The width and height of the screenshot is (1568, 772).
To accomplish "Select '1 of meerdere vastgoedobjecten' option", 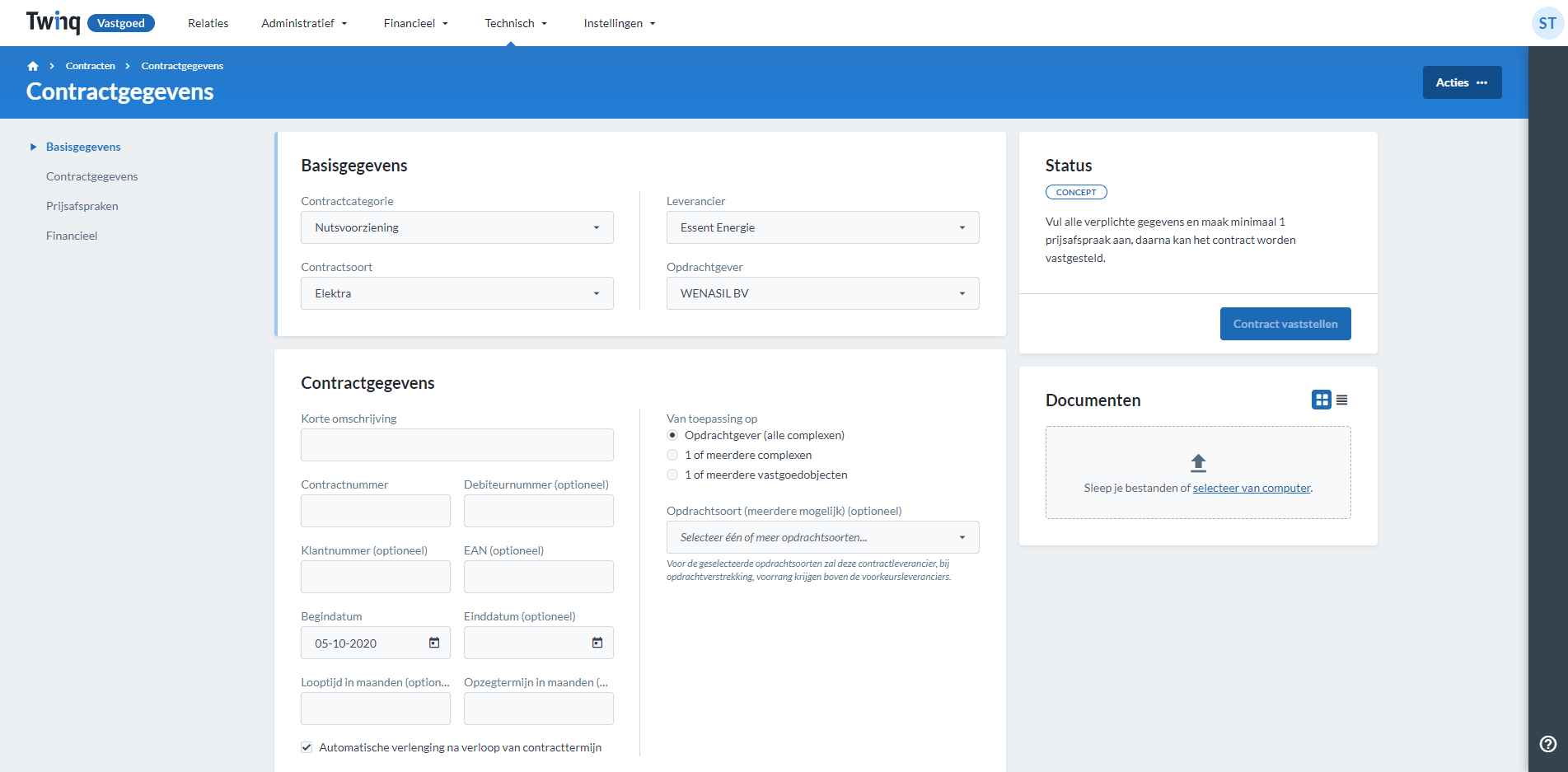I will (x=672, y=475).
